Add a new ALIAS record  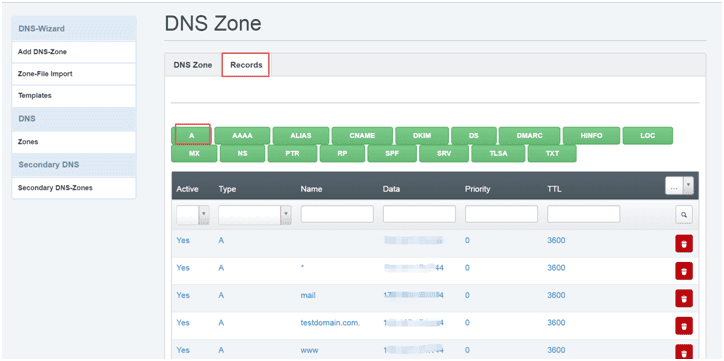tap(301, 136)
